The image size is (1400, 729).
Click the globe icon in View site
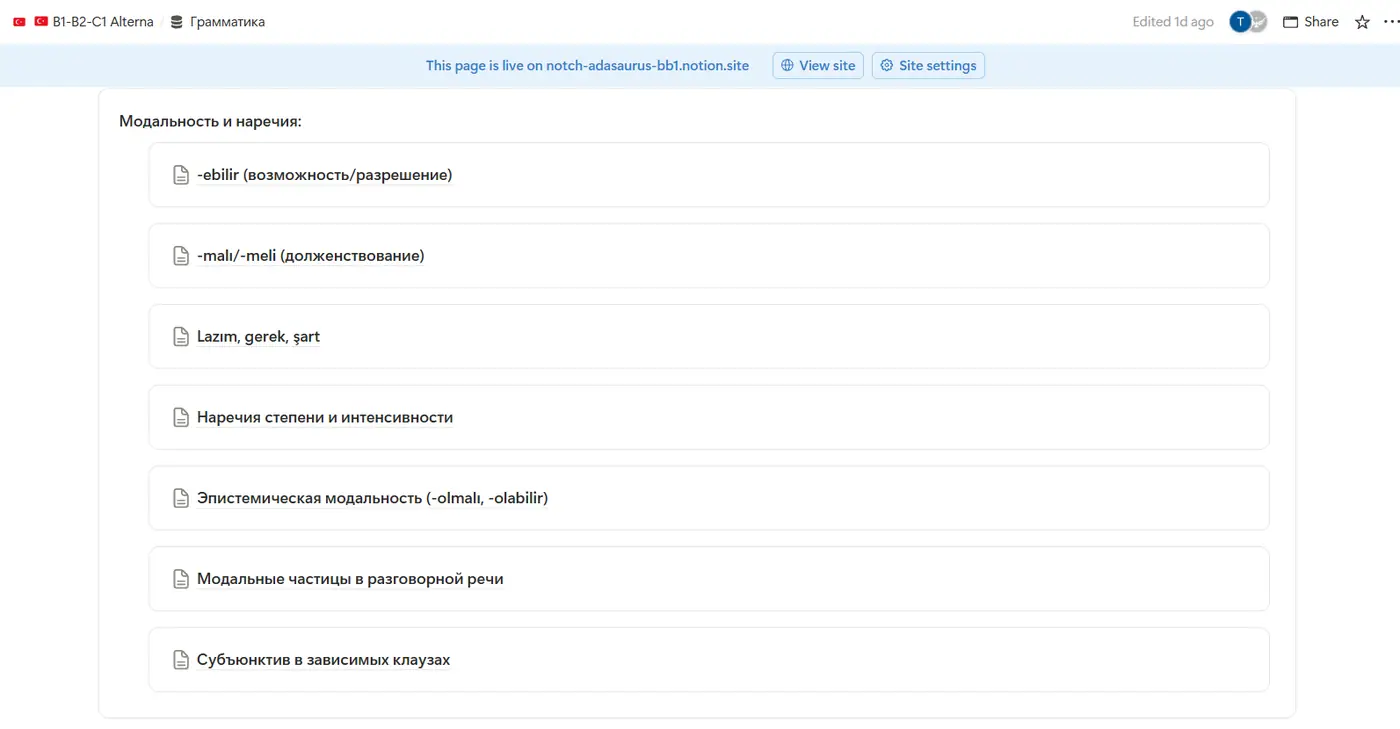click(787, 65)
